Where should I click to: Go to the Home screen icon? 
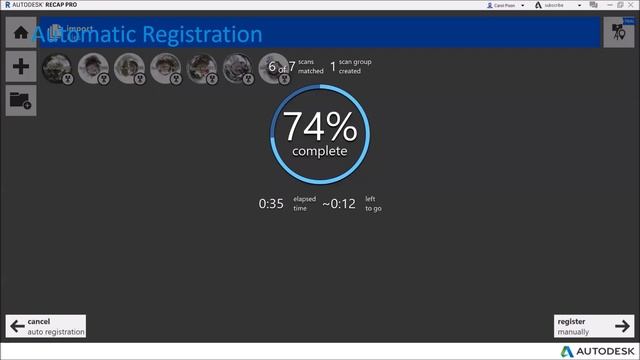point(21,32)
